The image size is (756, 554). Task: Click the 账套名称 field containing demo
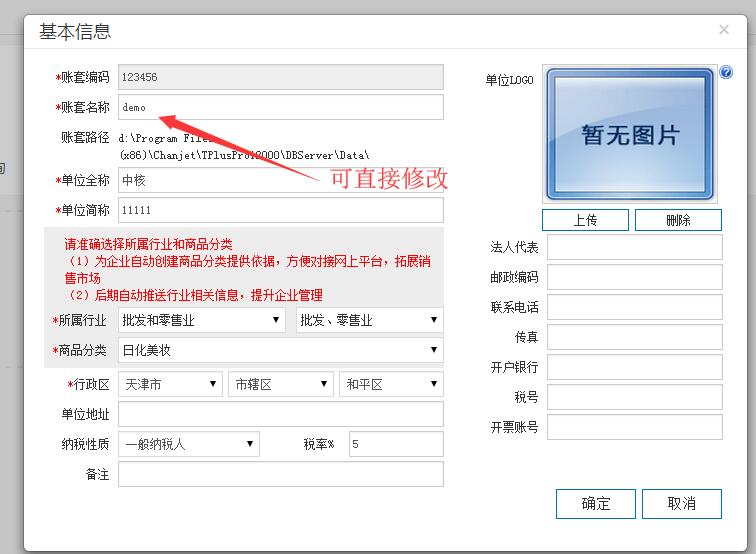tap(280, 107)
